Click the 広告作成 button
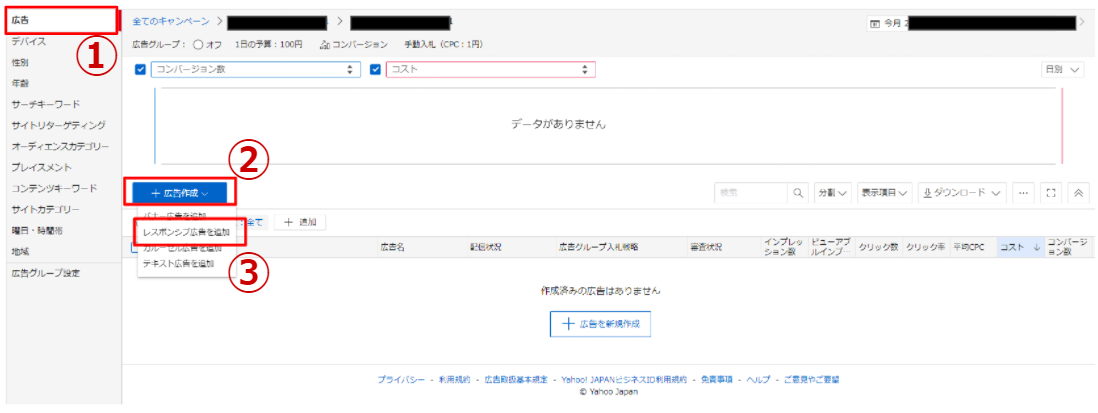Viewport: 1098px width, 413px height. click(180, 192)
